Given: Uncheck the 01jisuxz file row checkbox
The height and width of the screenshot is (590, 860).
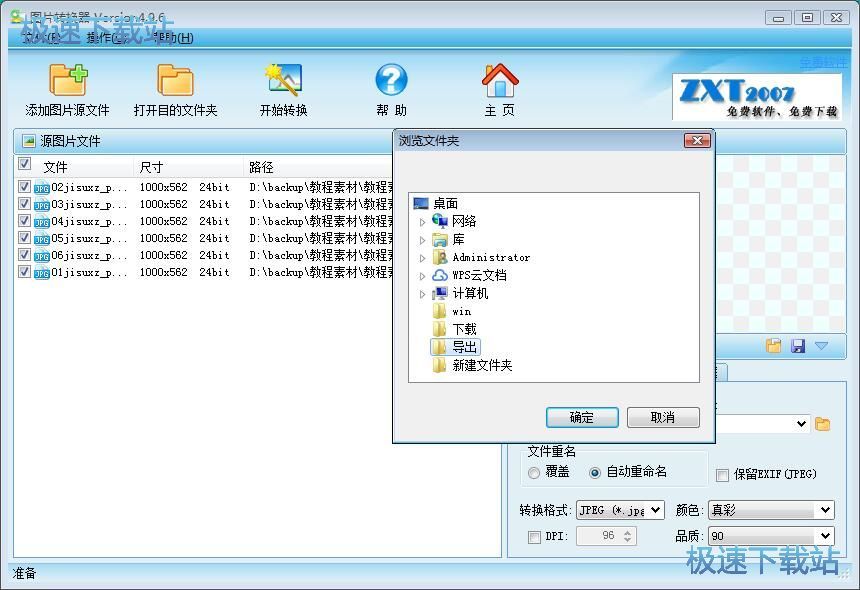Looking at the screenshot, I should pyautogui.click(x=24, y=271).
